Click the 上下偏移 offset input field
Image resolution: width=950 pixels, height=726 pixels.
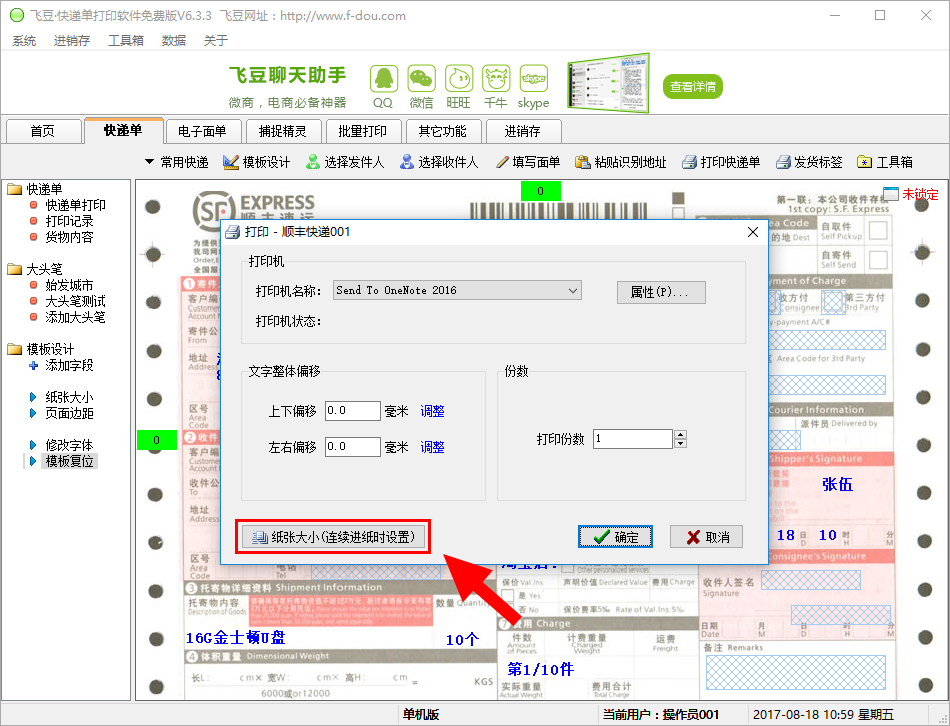[353, 411]
